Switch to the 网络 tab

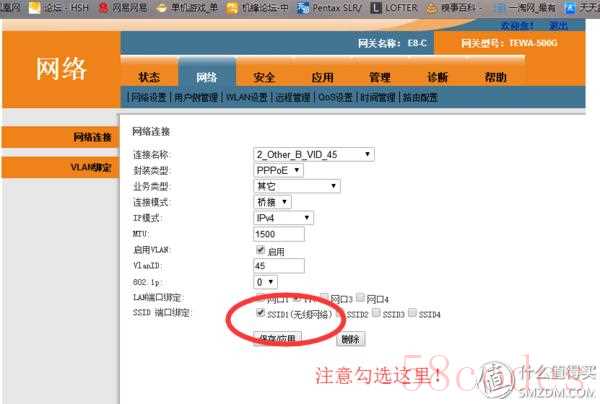207,77
